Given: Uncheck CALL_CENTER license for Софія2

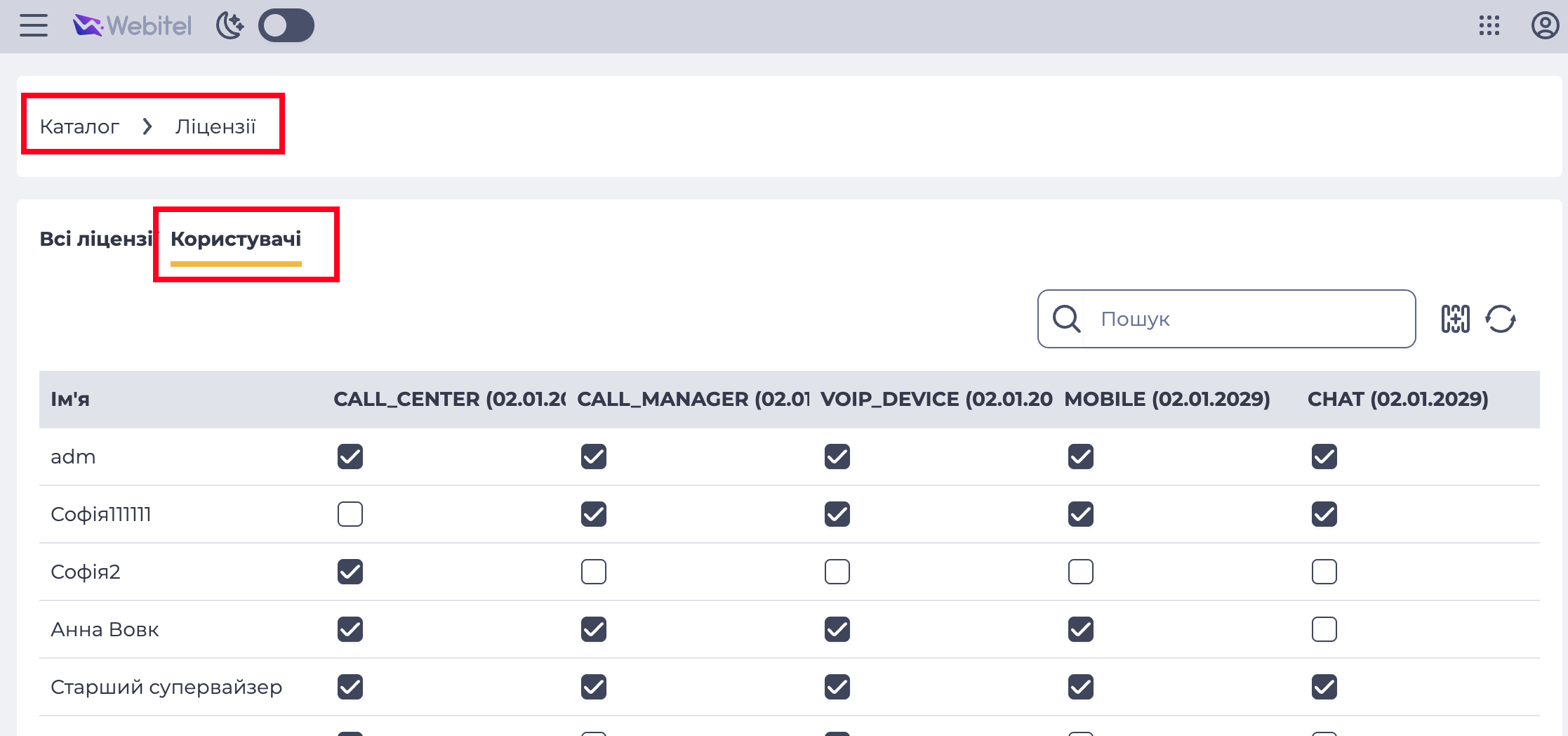Looking at the screenshot, I should (x=350, y=572).
